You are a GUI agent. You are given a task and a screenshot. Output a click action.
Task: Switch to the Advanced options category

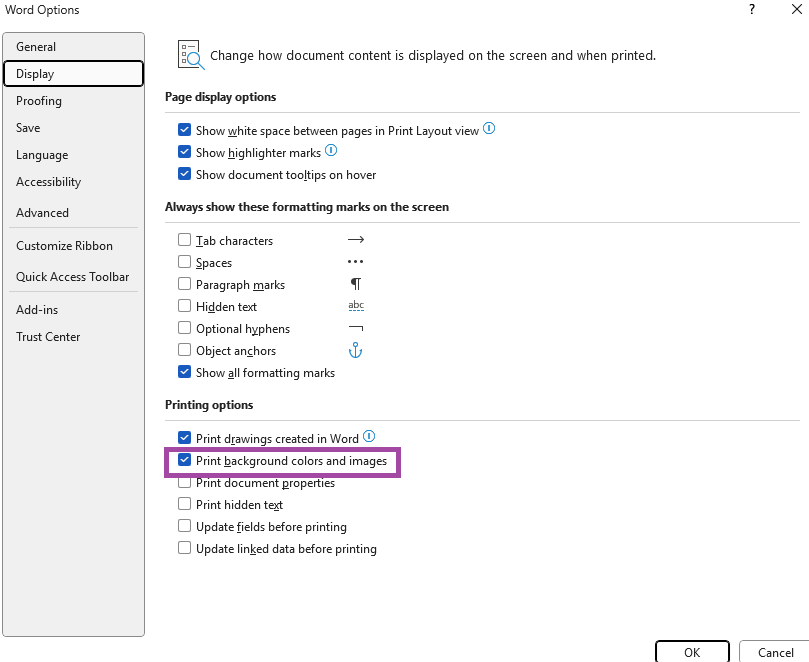[x=42, y=213]
